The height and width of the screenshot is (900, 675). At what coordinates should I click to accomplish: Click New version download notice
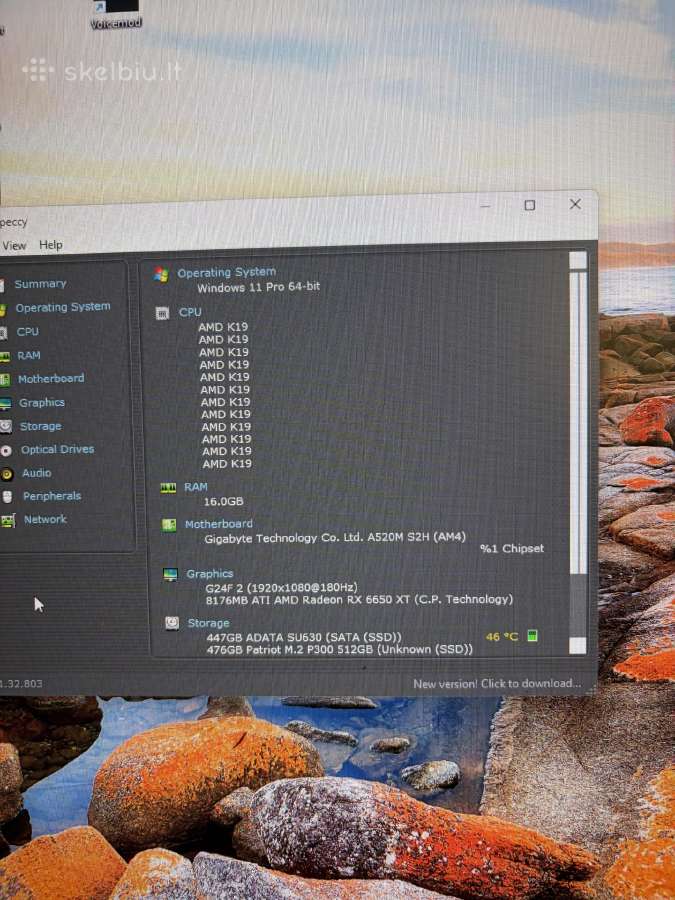pos(497,684)
